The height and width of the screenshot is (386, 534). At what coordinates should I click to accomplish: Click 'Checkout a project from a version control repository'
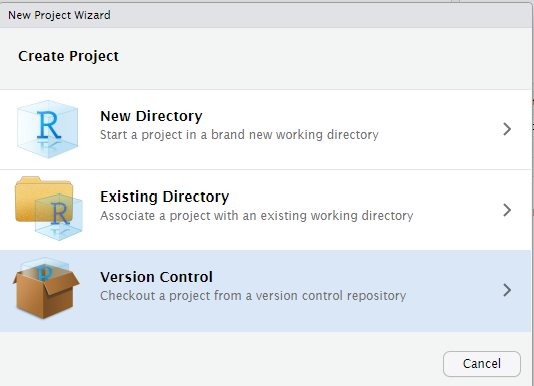(253, 296)
